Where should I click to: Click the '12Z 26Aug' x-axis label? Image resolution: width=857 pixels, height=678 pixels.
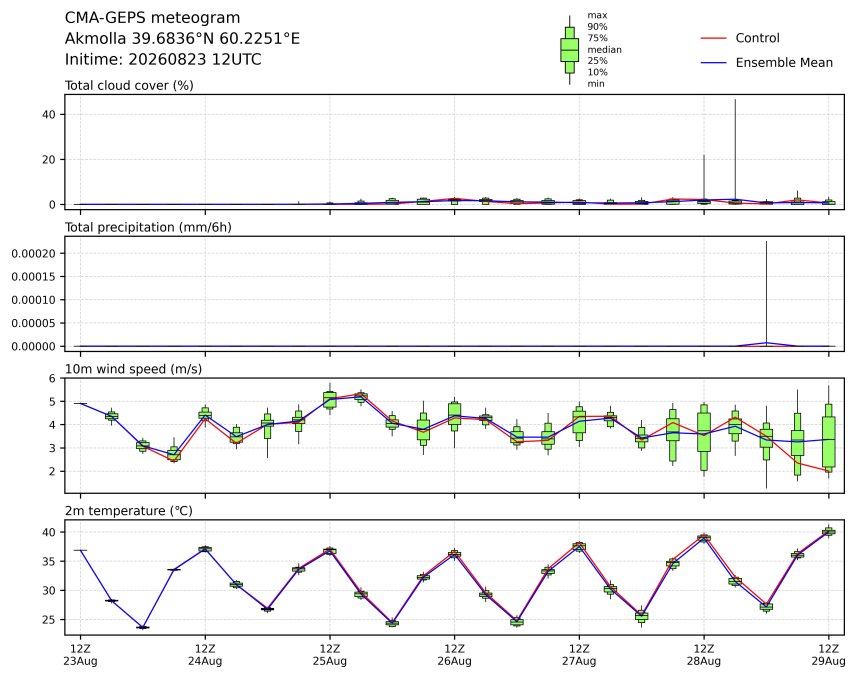pos(454,655)
